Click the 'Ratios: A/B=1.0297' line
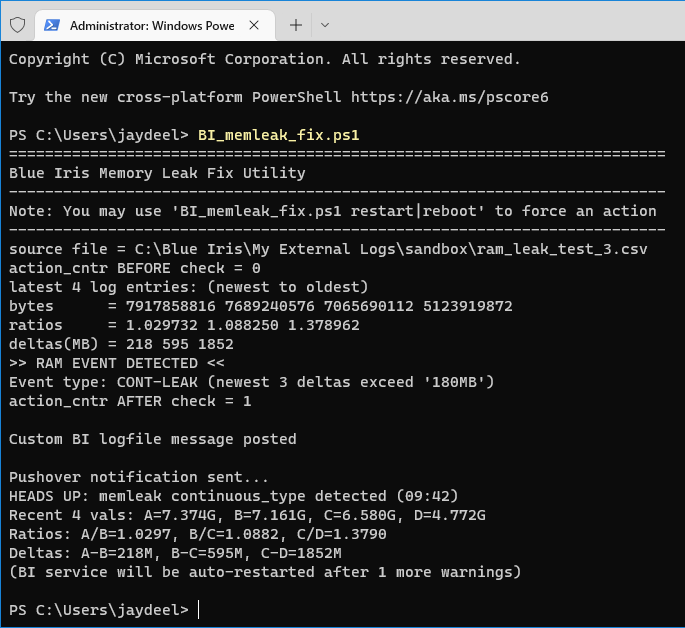685x628 pixels. coord(197,534)
